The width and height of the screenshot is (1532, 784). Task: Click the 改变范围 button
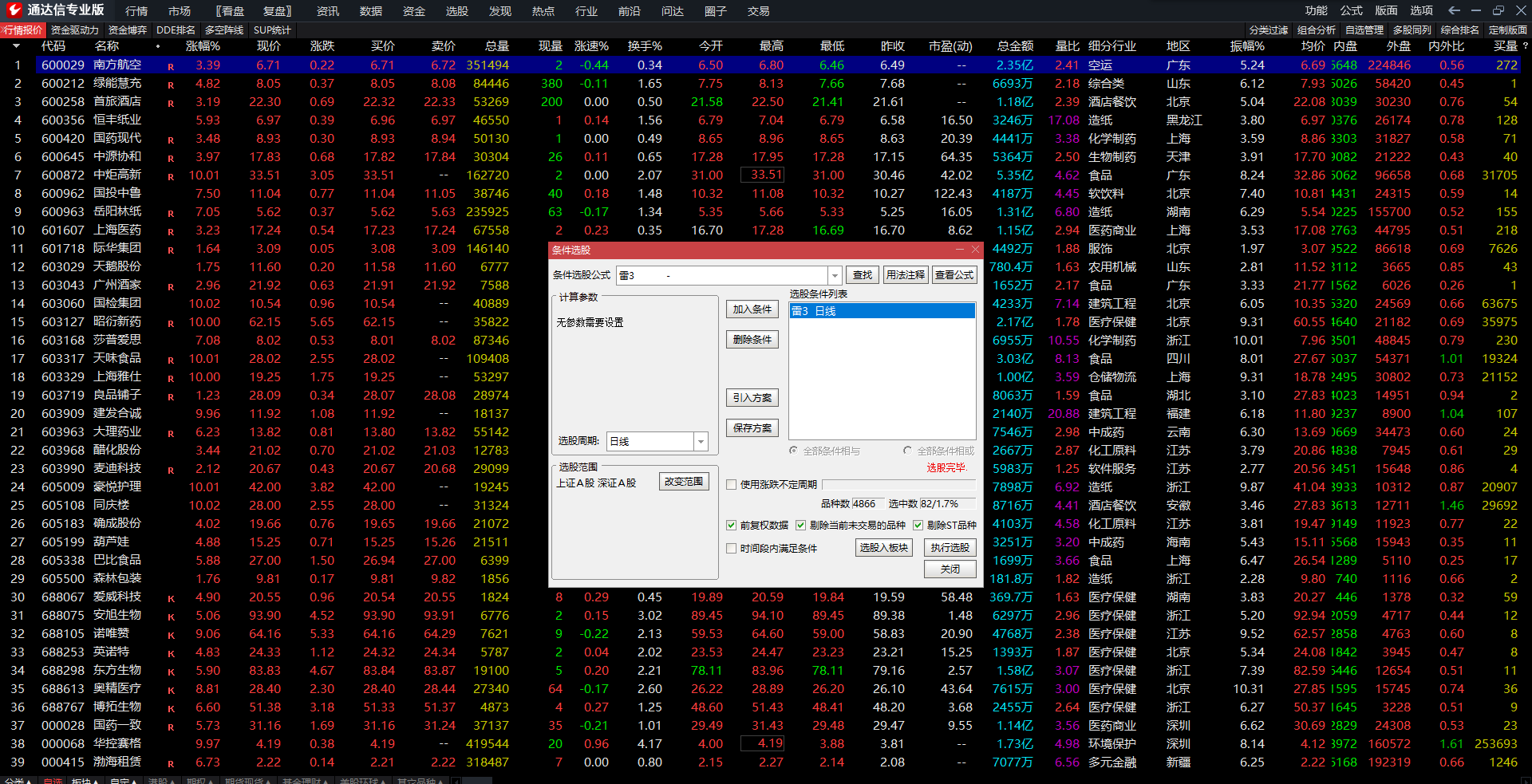coord(684,482)
